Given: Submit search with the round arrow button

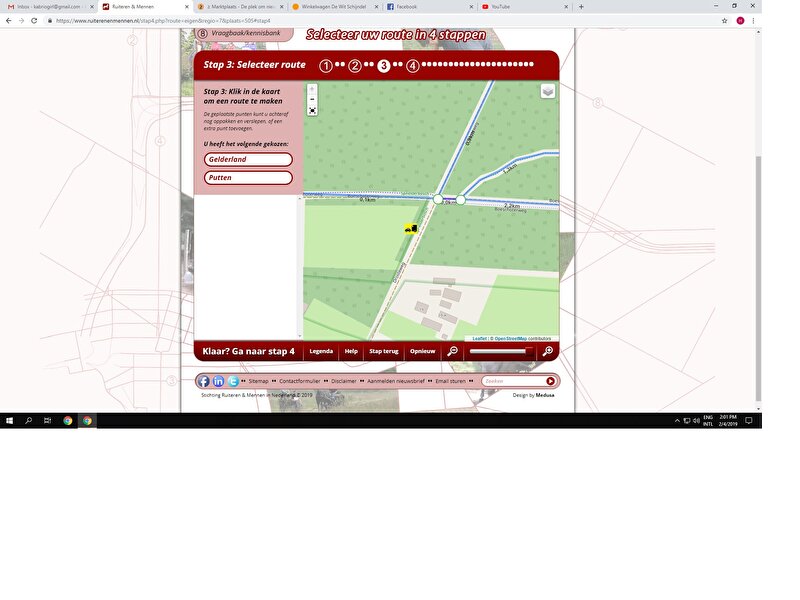Looking at the screenshot, I should [550, 381].
